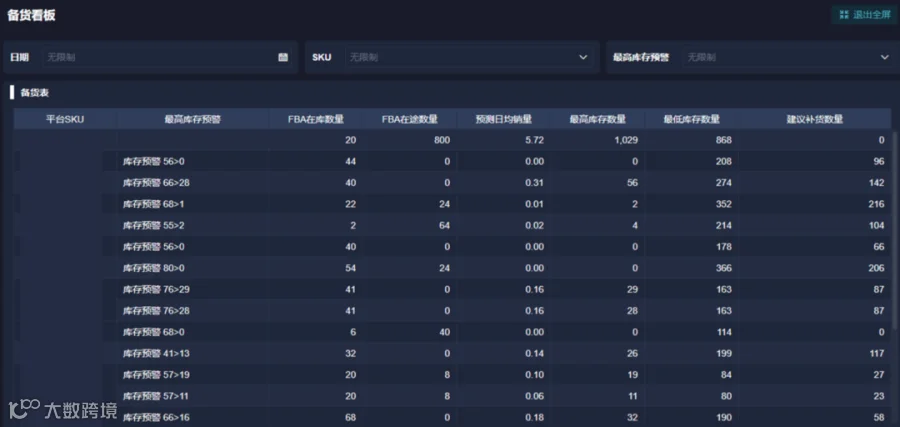Expand the 最高库存预警 filter dropdown chevron
Screen dimensions: 900x427
[885, 57]
